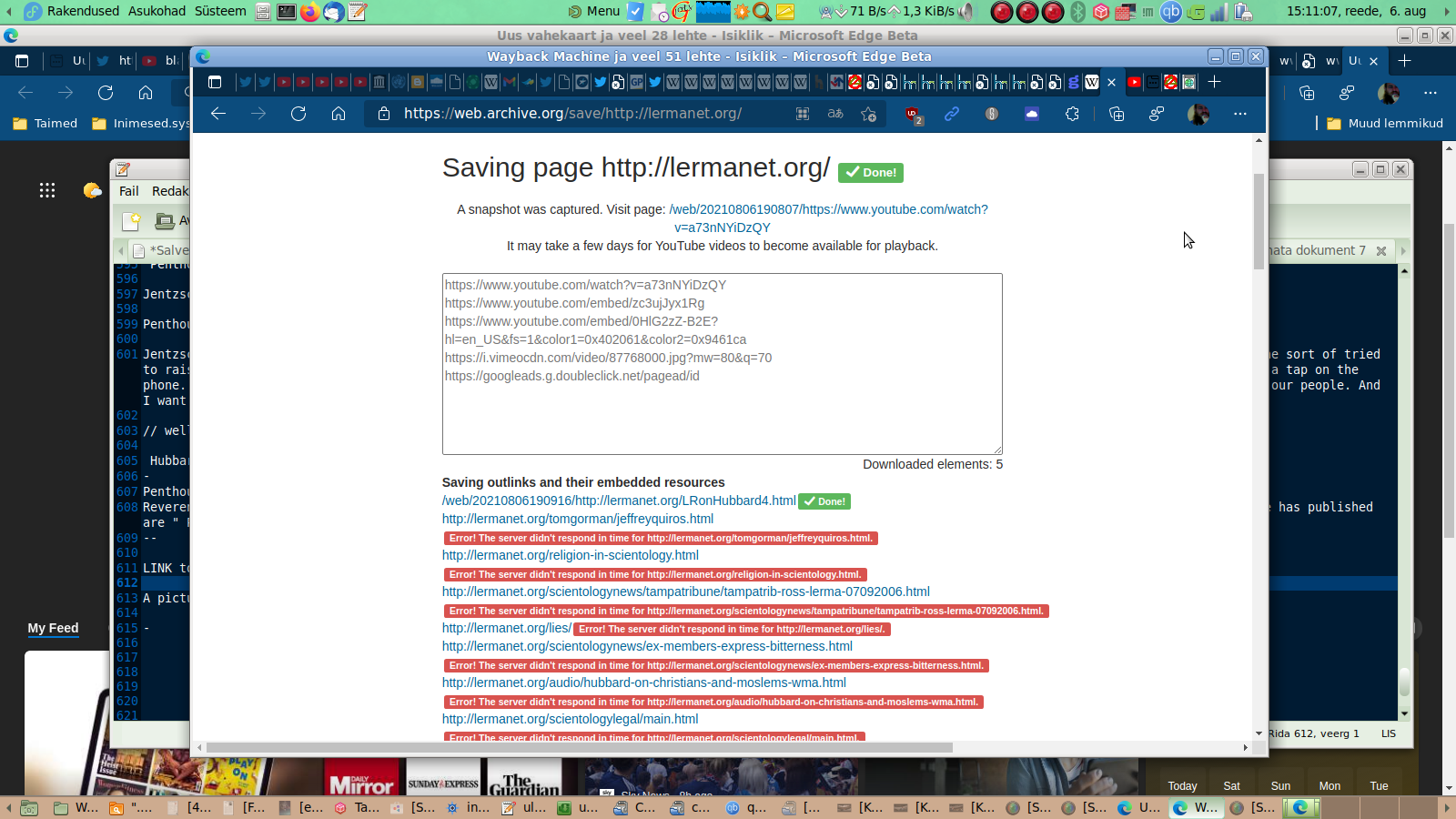Open the hubbard-on-christians-and-moslems-wma.html link

[x=644, y=682]
